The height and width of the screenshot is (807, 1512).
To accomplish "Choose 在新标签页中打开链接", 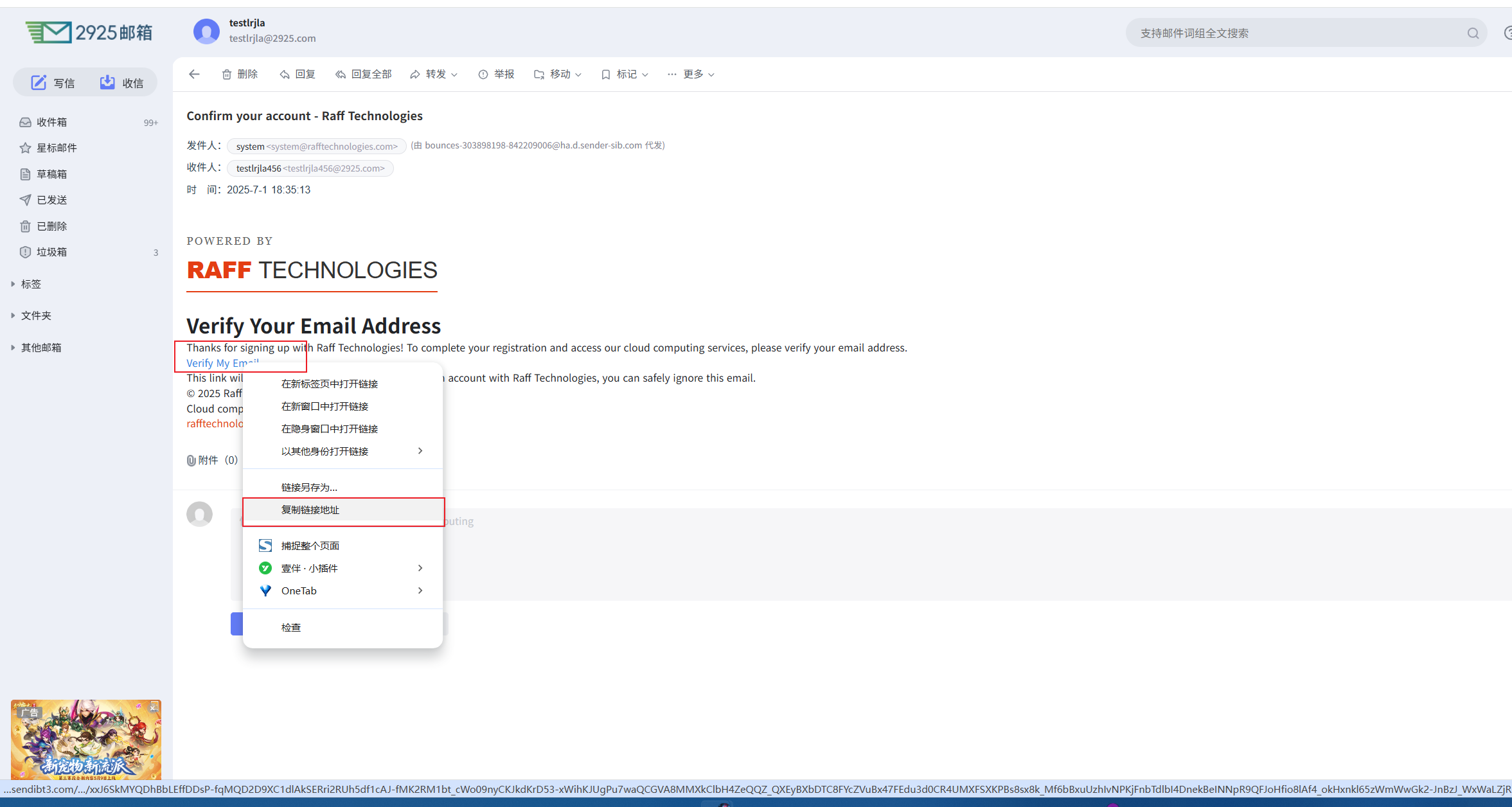I will click(342, 384).
